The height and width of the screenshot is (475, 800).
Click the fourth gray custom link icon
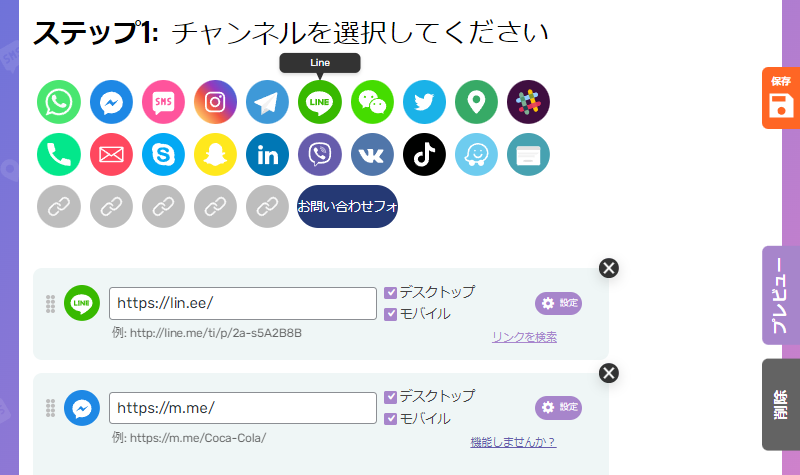pos(215,207)
